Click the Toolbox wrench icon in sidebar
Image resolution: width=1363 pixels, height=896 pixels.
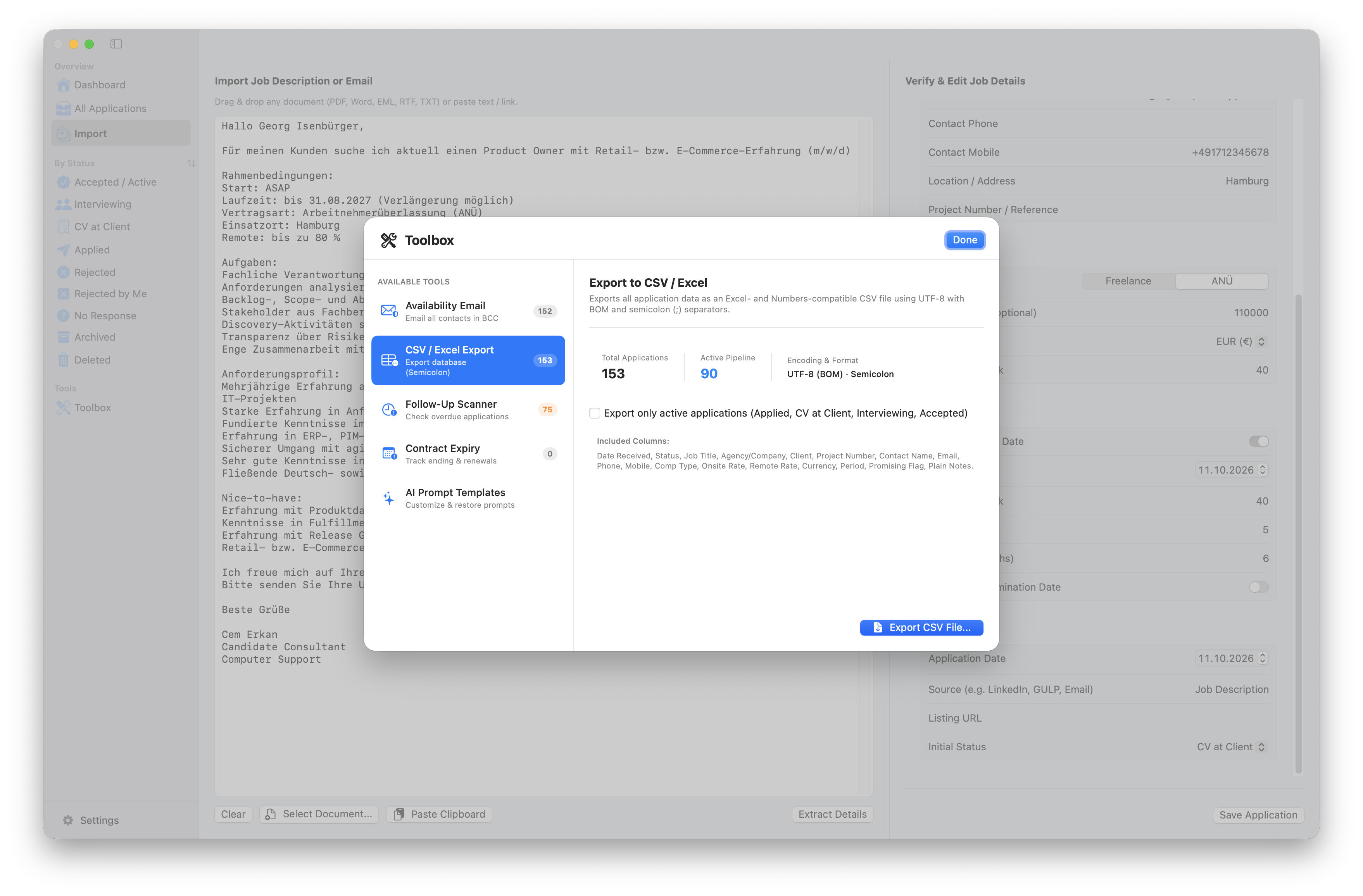pyautogui.click(x=64, y=408)
